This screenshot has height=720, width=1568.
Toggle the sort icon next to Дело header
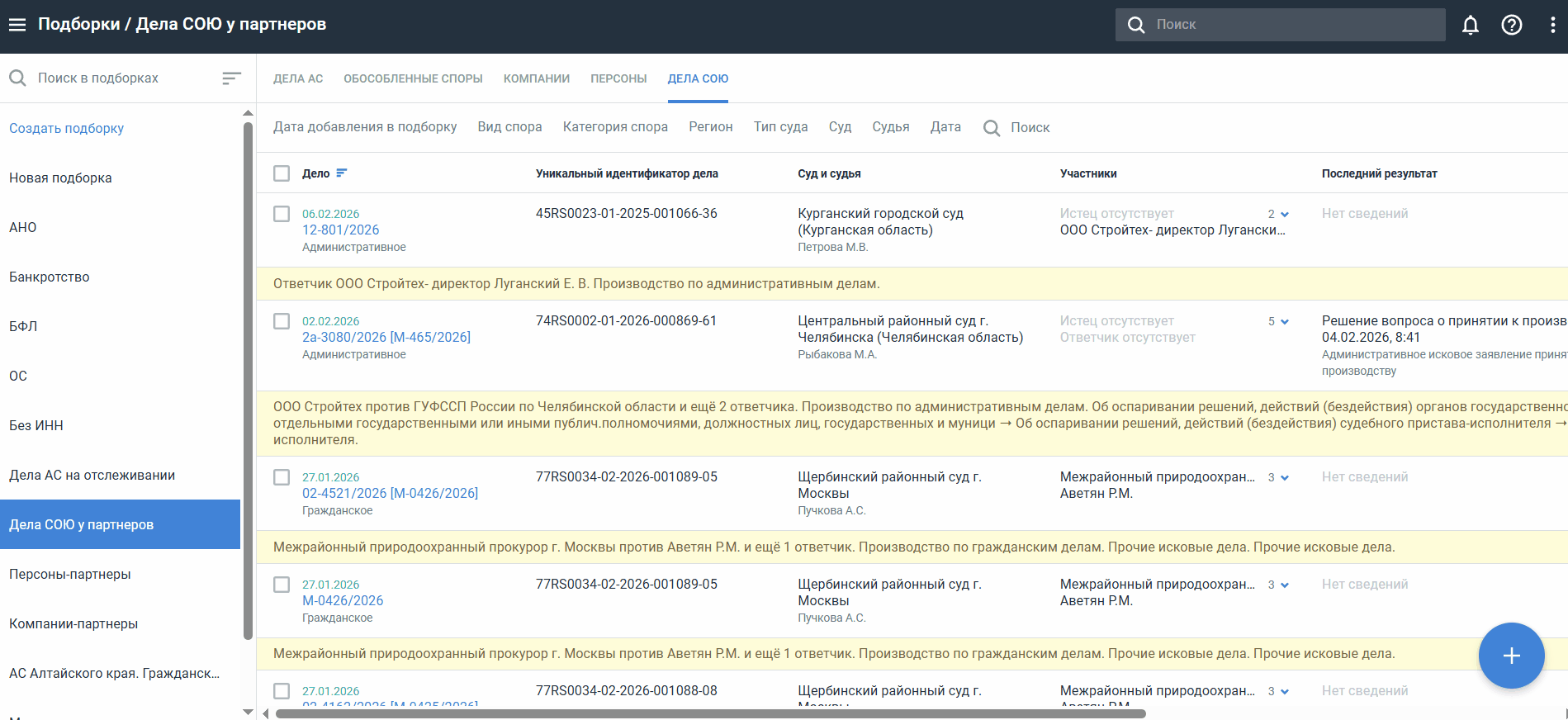pyautogui.click(x=342, y=173)
